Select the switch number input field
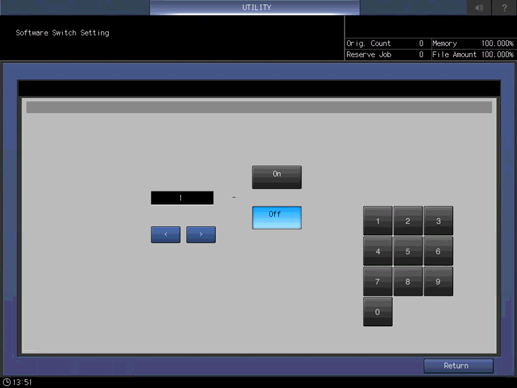517x388 pixels. [x=182, y=198]
